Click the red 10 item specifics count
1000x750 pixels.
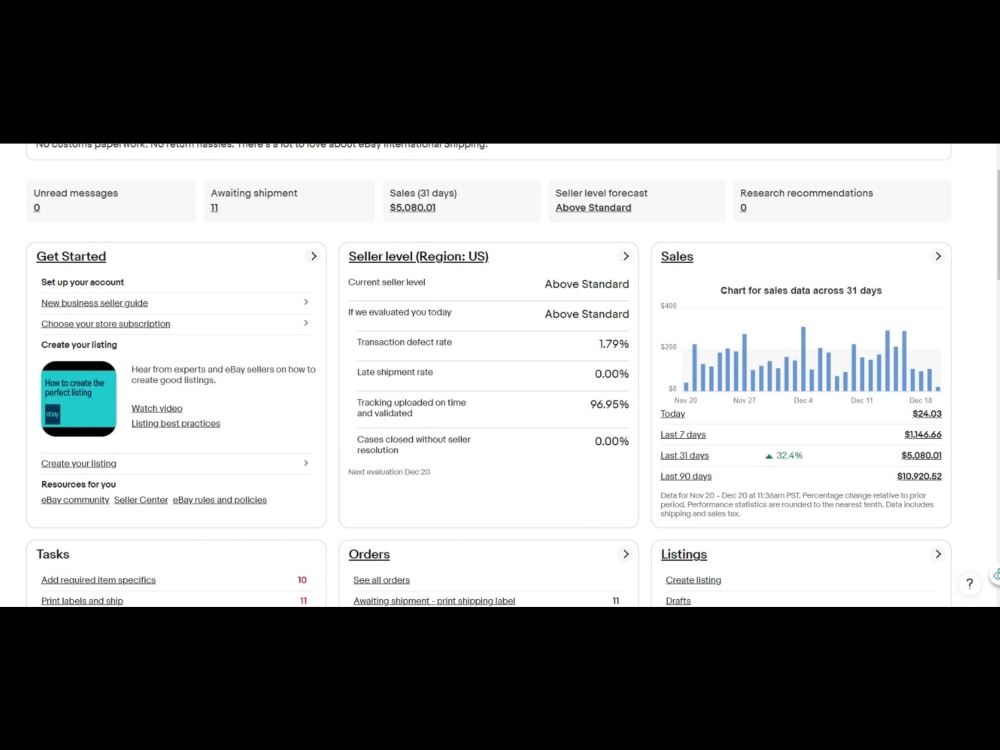[302, 580]
